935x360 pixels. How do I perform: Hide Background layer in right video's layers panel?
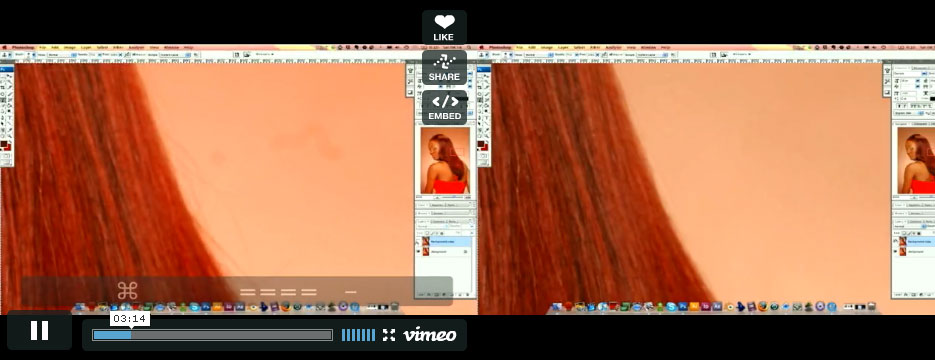pyautogui.click(x=895, y=252)
